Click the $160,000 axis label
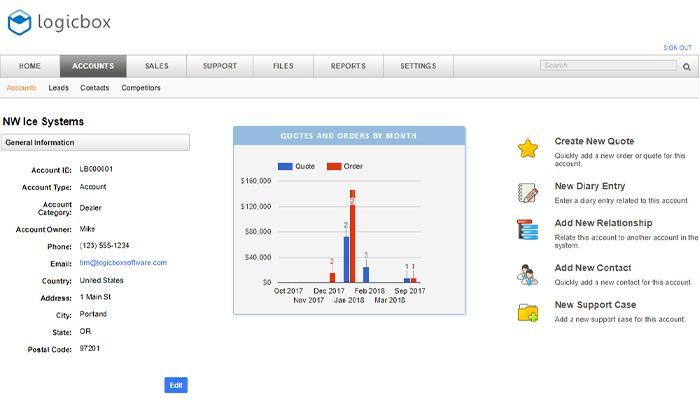700x400 pixels. [256, 181]
